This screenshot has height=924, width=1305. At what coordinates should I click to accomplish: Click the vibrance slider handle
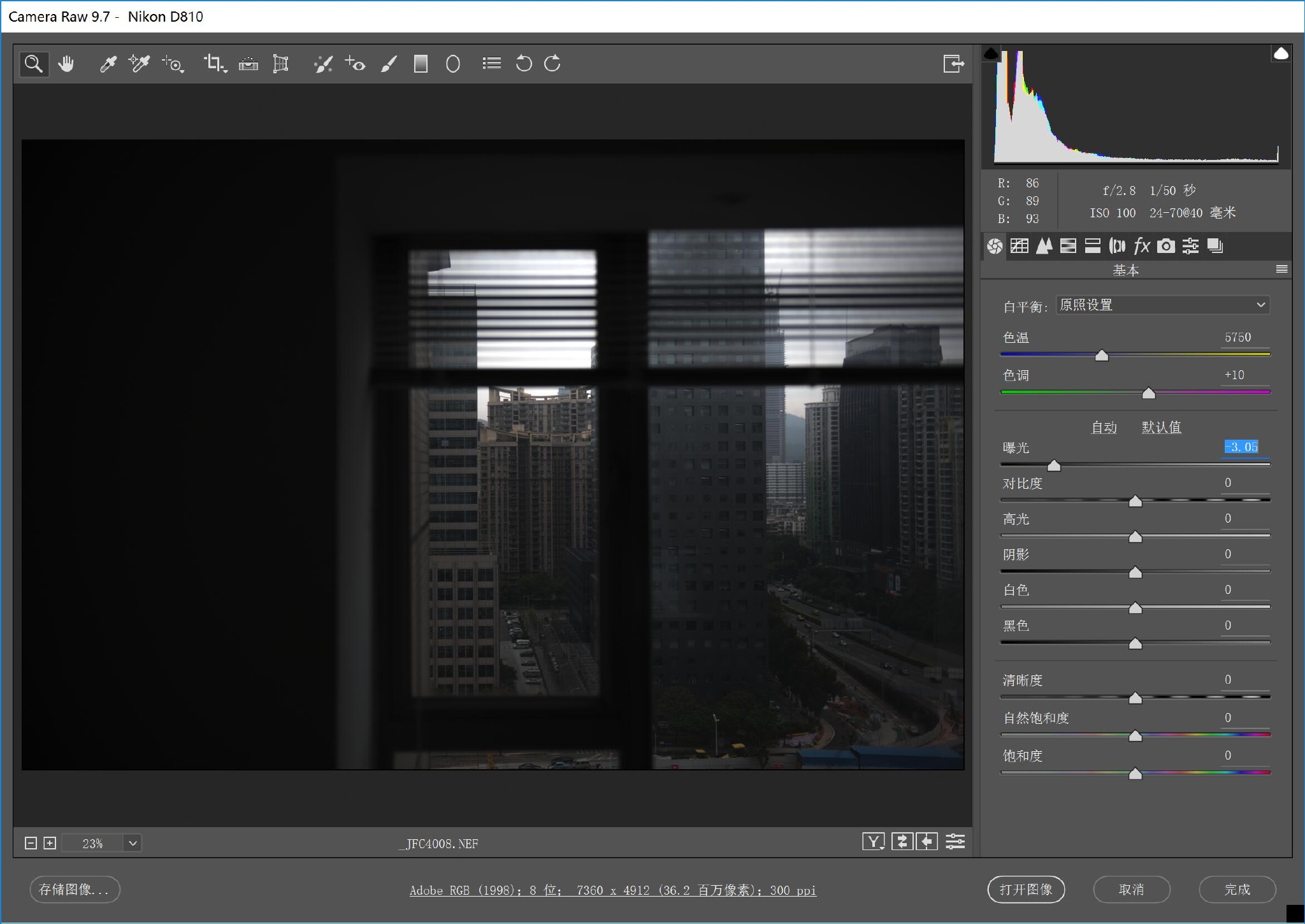click(x=1136, y=736)
